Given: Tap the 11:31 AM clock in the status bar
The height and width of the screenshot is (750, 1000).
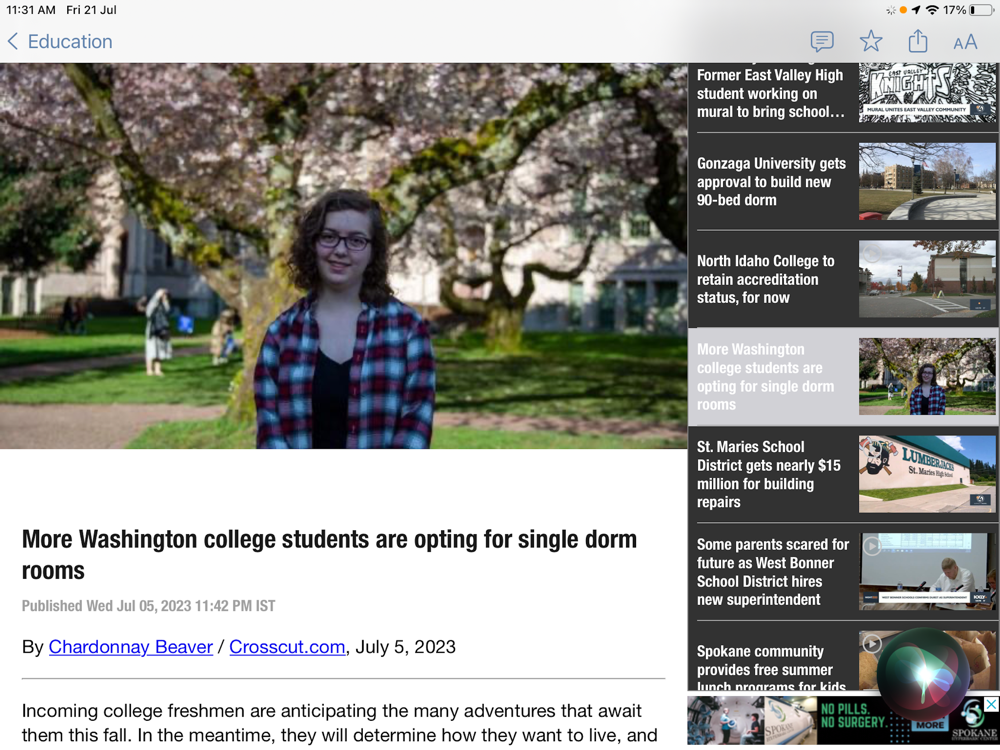Looking at the screenshot, I should coord(31,10).
